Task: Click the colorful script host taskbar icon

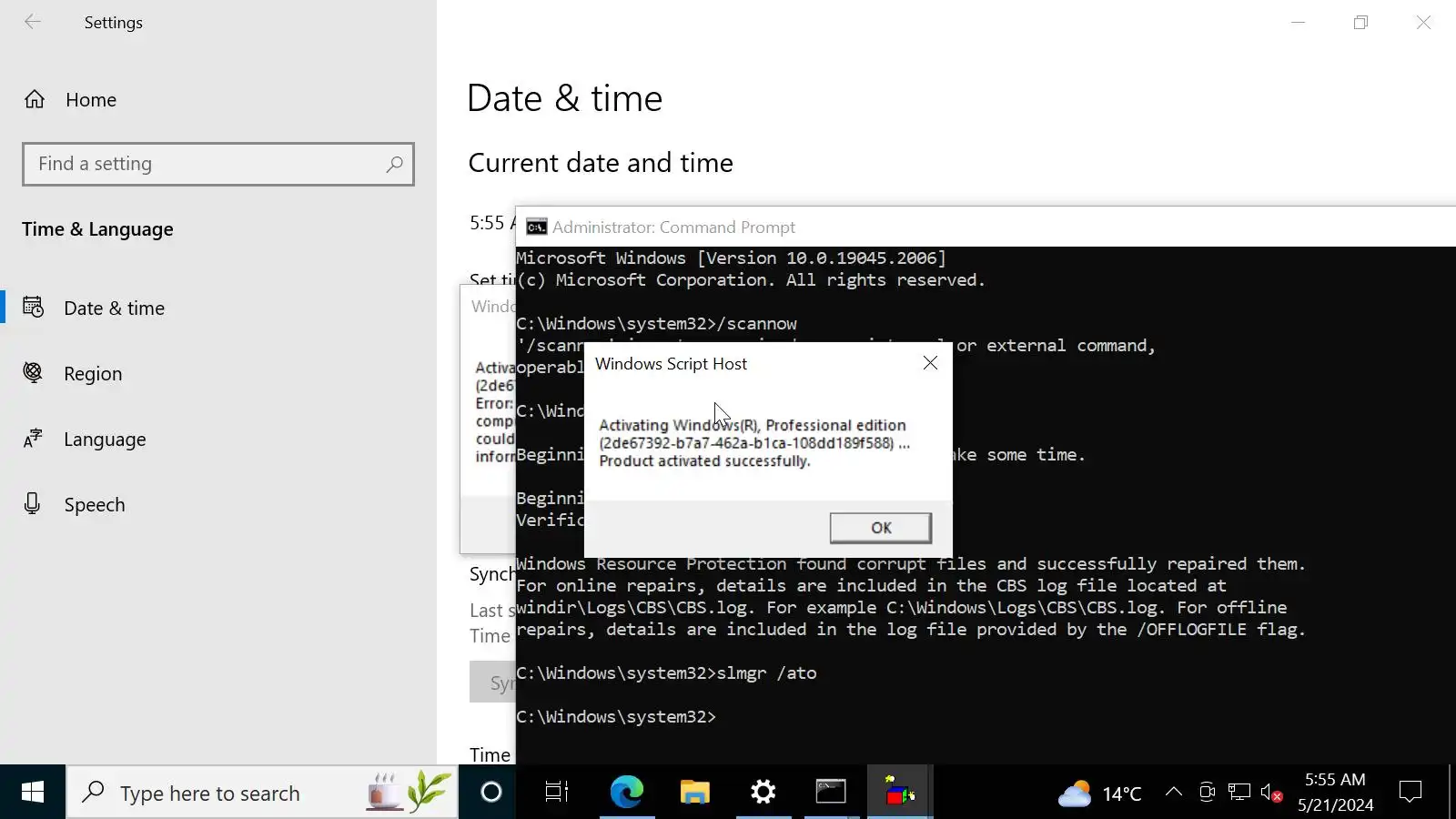Action: coord(900,793)
